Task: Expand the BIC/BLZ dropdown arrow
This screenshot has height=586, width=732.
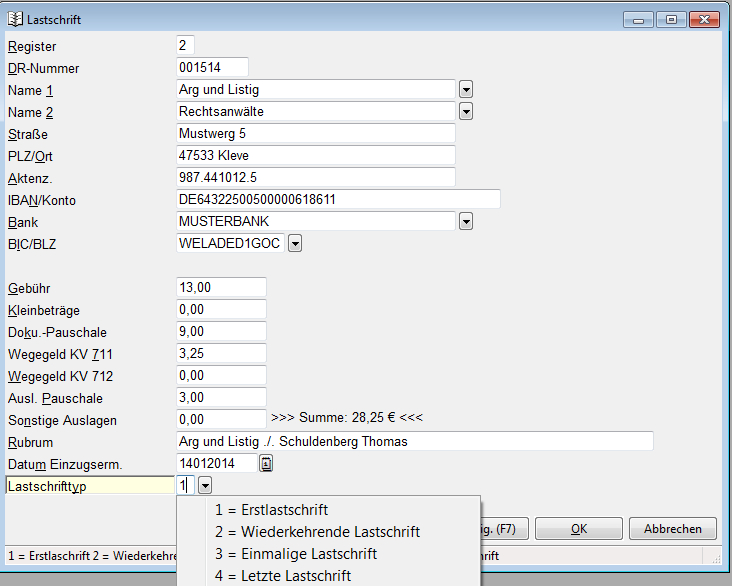Action: (x=295, y=243)
